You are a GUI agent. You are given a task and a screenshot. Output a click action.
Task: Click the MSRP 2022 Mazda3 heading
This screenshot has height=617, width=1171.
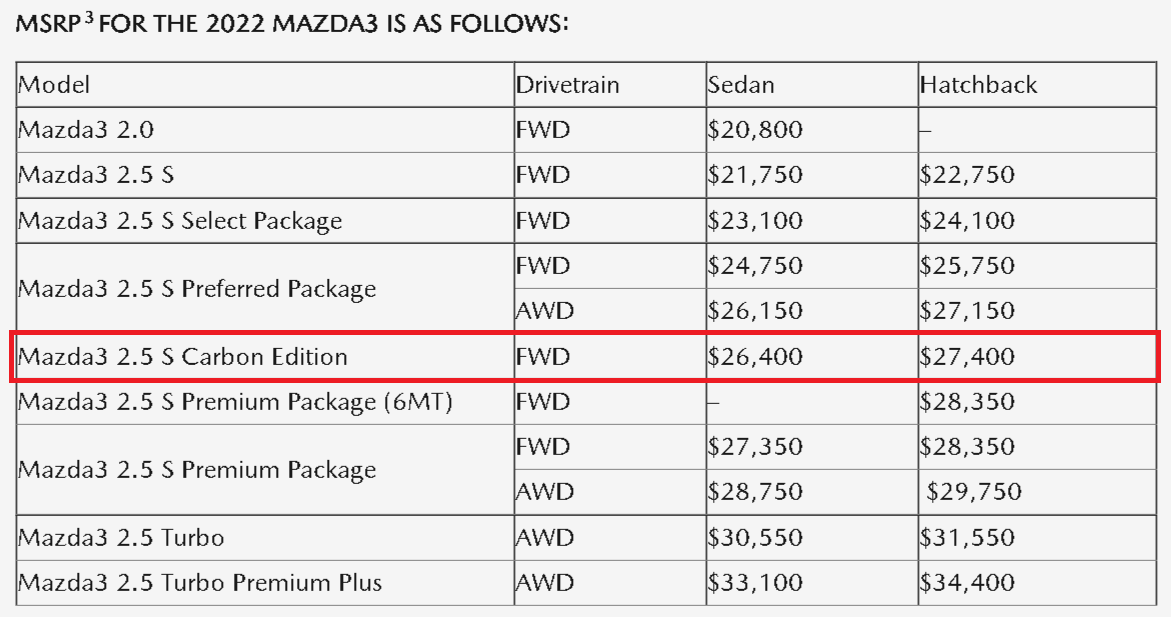[292, 23]
